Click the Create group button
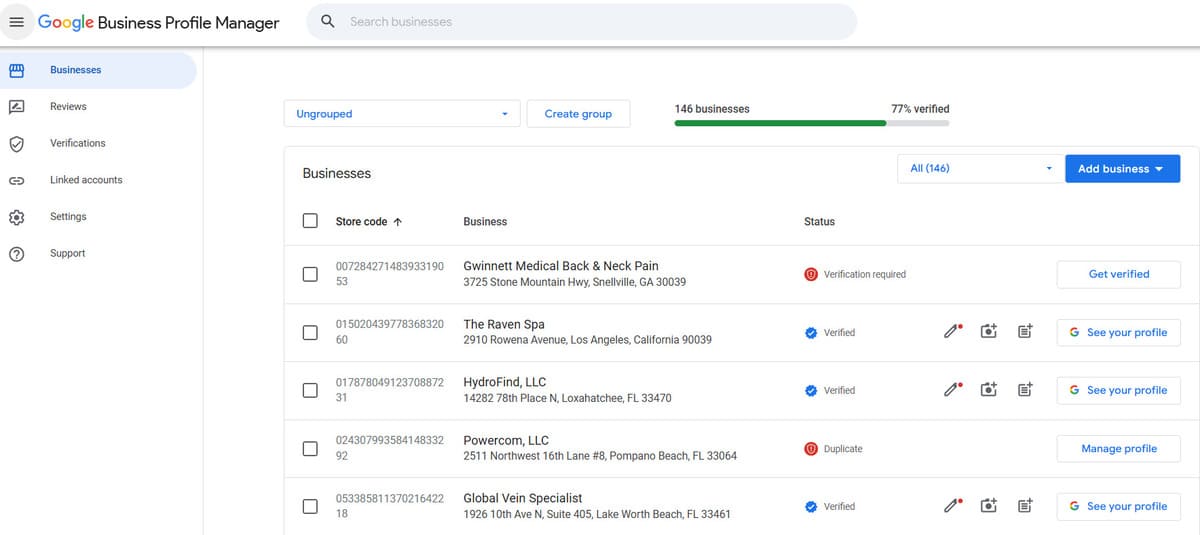The width and height of the screenshot is (1200, 535). 578,114
